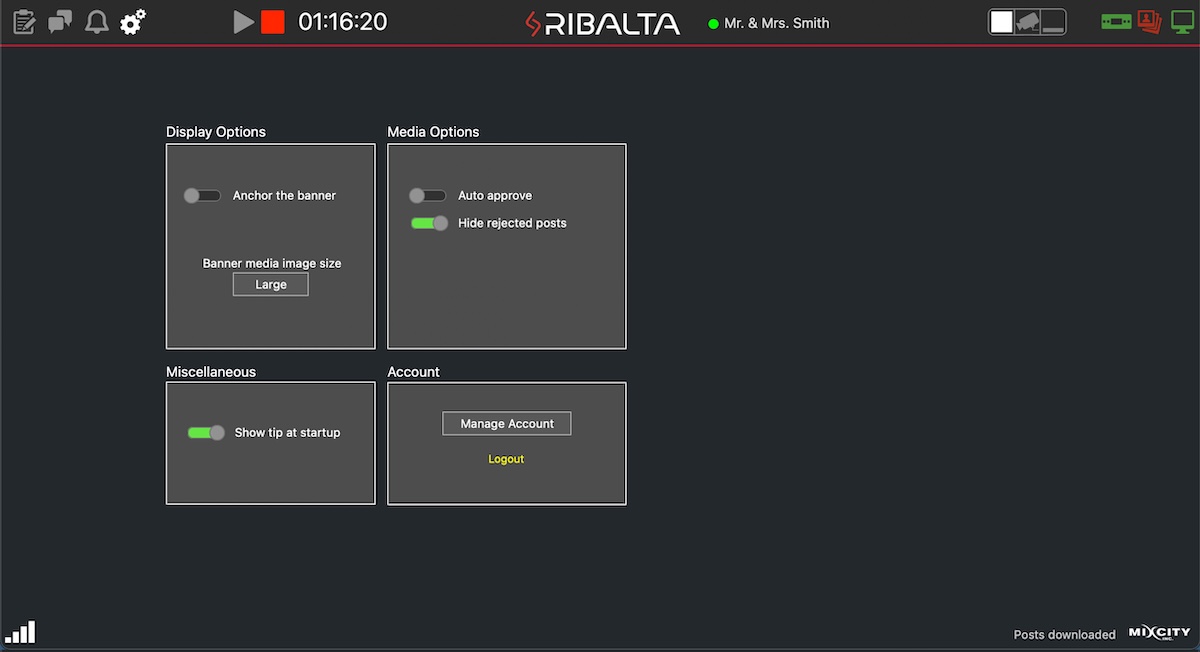Click the signal strength bars icon
Viewport: 1200px width, 652px height.
[x=22, y=631]
